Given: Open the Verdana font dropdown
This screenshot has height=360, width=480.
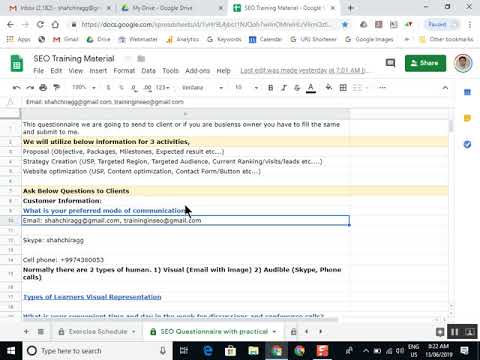Looking at the screenshot, I should [202, 88].
